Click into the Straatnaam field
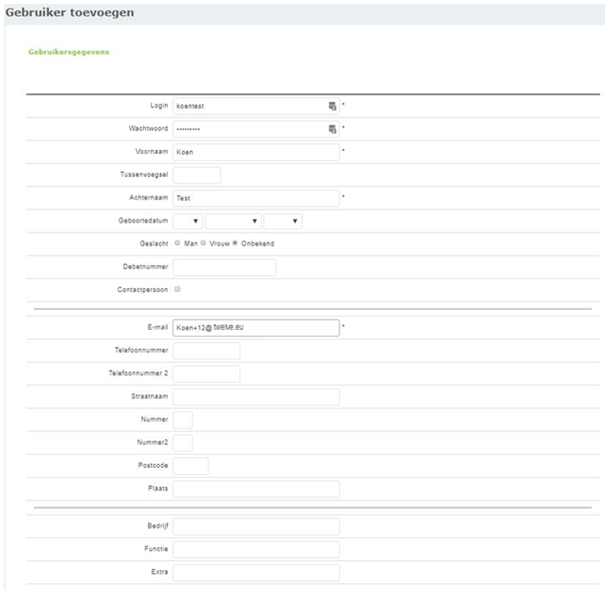The width and height of the screenshot is (609, 594). [x=256, y=397]
